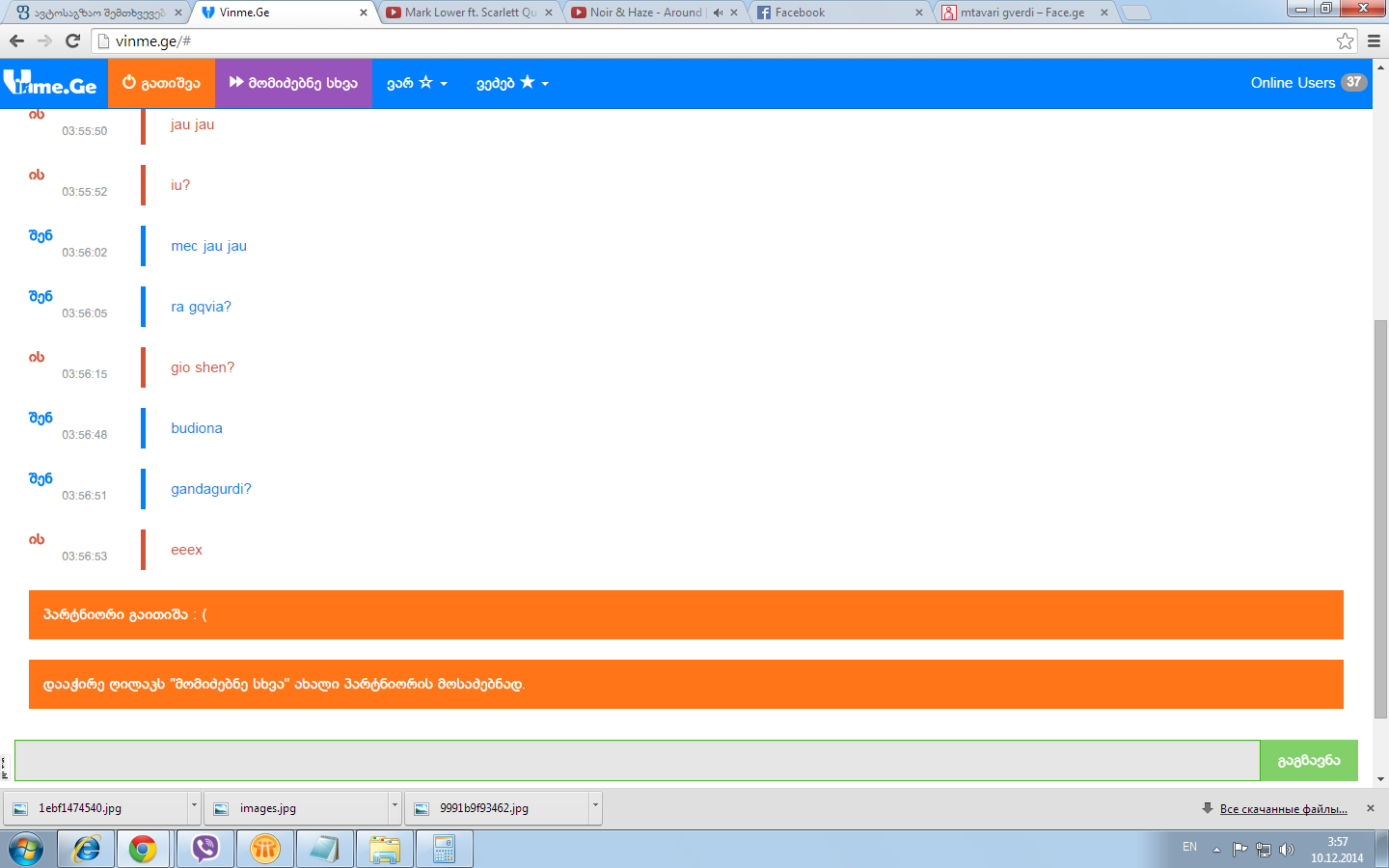The height and width of the screenshot is (868, 1389).
Task: Click the vinme.ge address bar
Action: [723, 41]
